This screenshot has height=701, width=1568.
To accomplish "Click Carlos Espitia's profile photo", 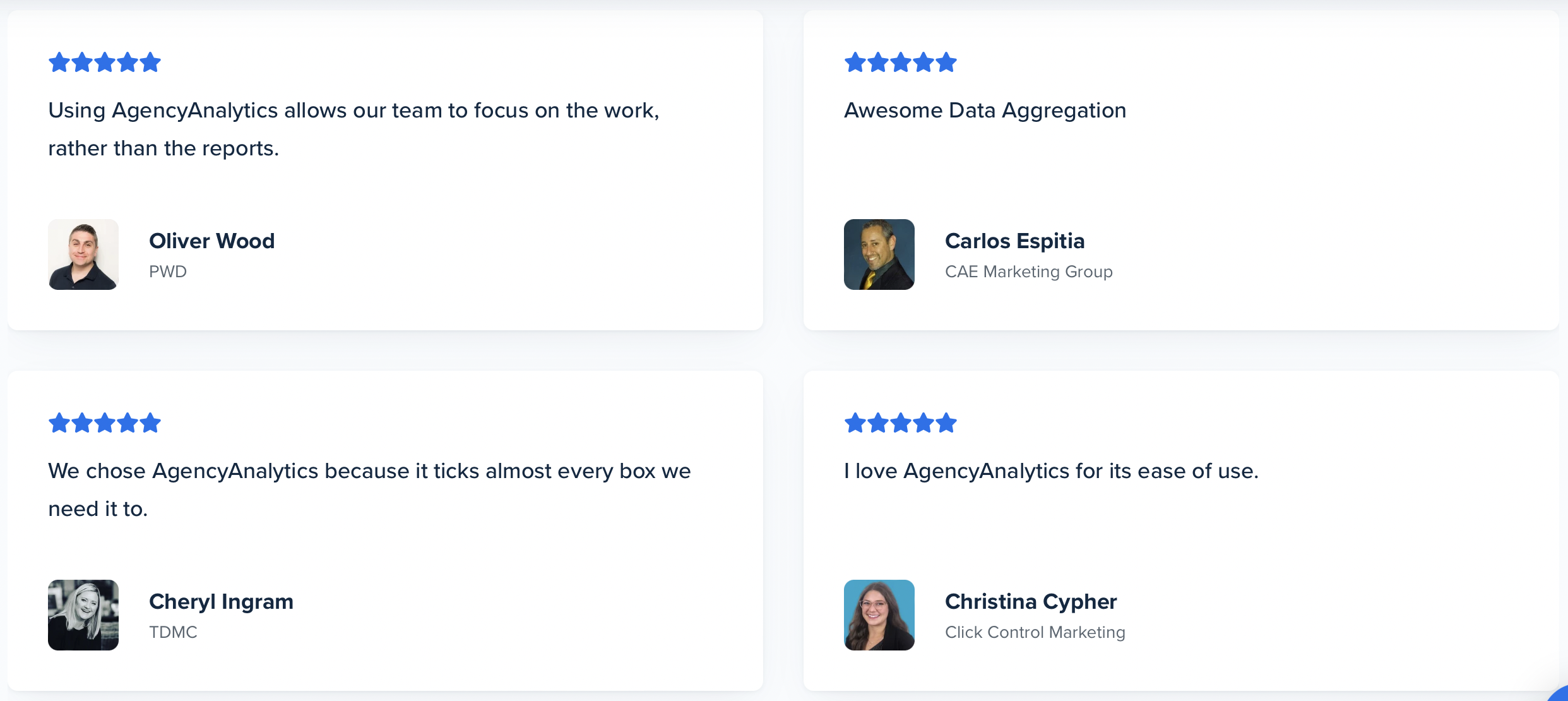I will click(879, 255).
